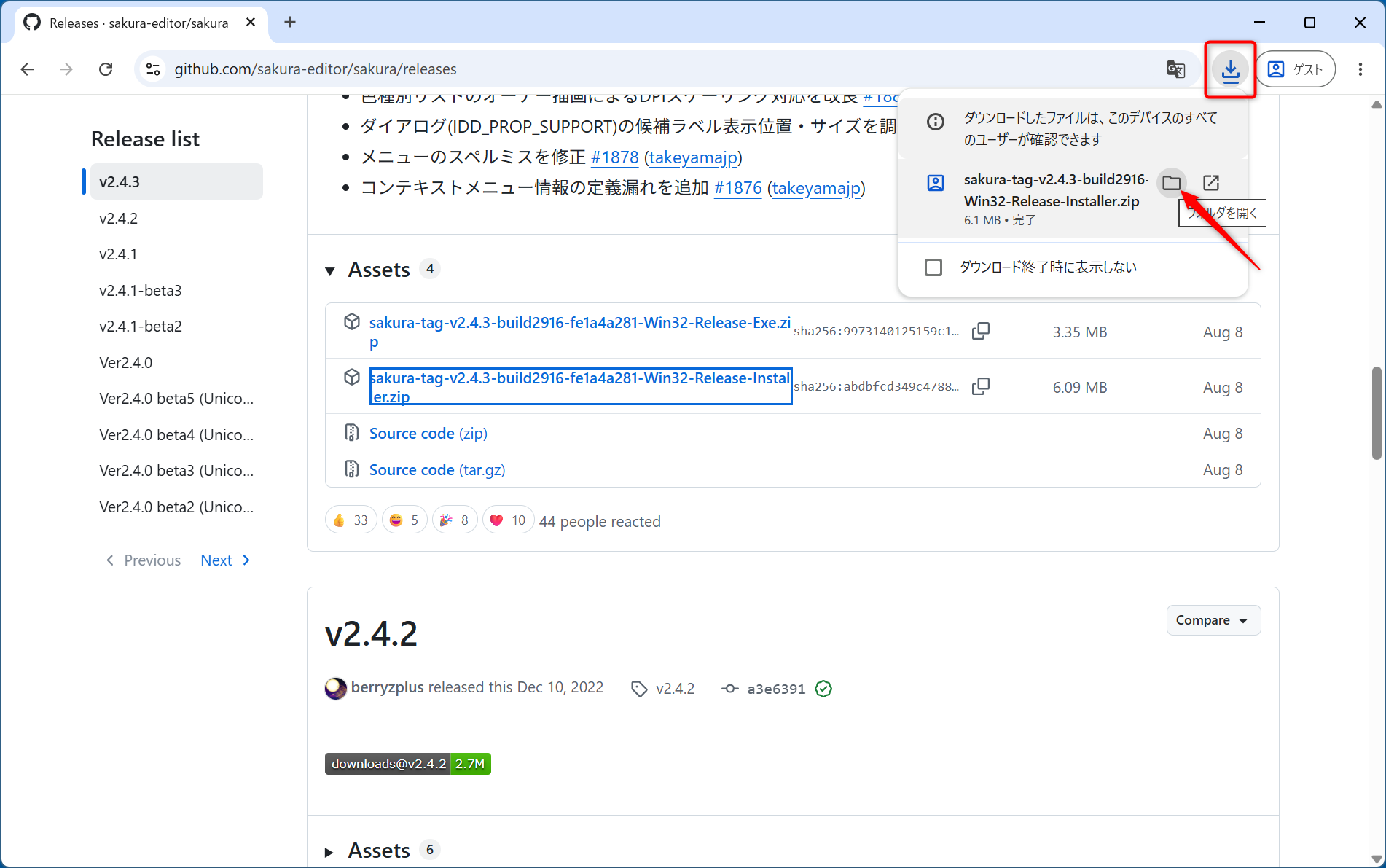
Task: Click the downloads@v2.4.2 2.7M badge
Action: pyautogui.click(x=408, y=764)
